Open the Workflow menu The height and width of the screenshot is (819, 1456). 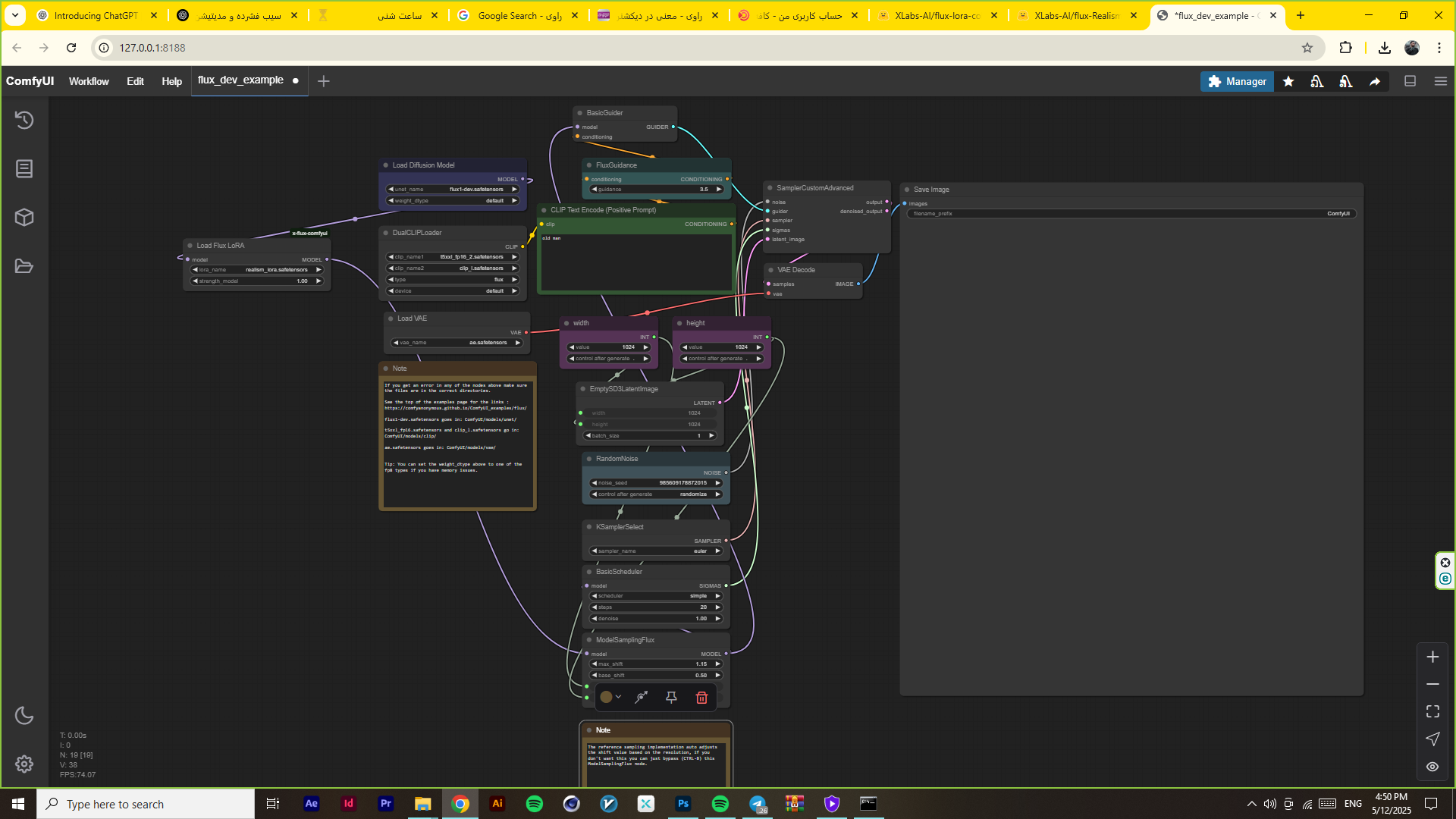click(89, 81)
